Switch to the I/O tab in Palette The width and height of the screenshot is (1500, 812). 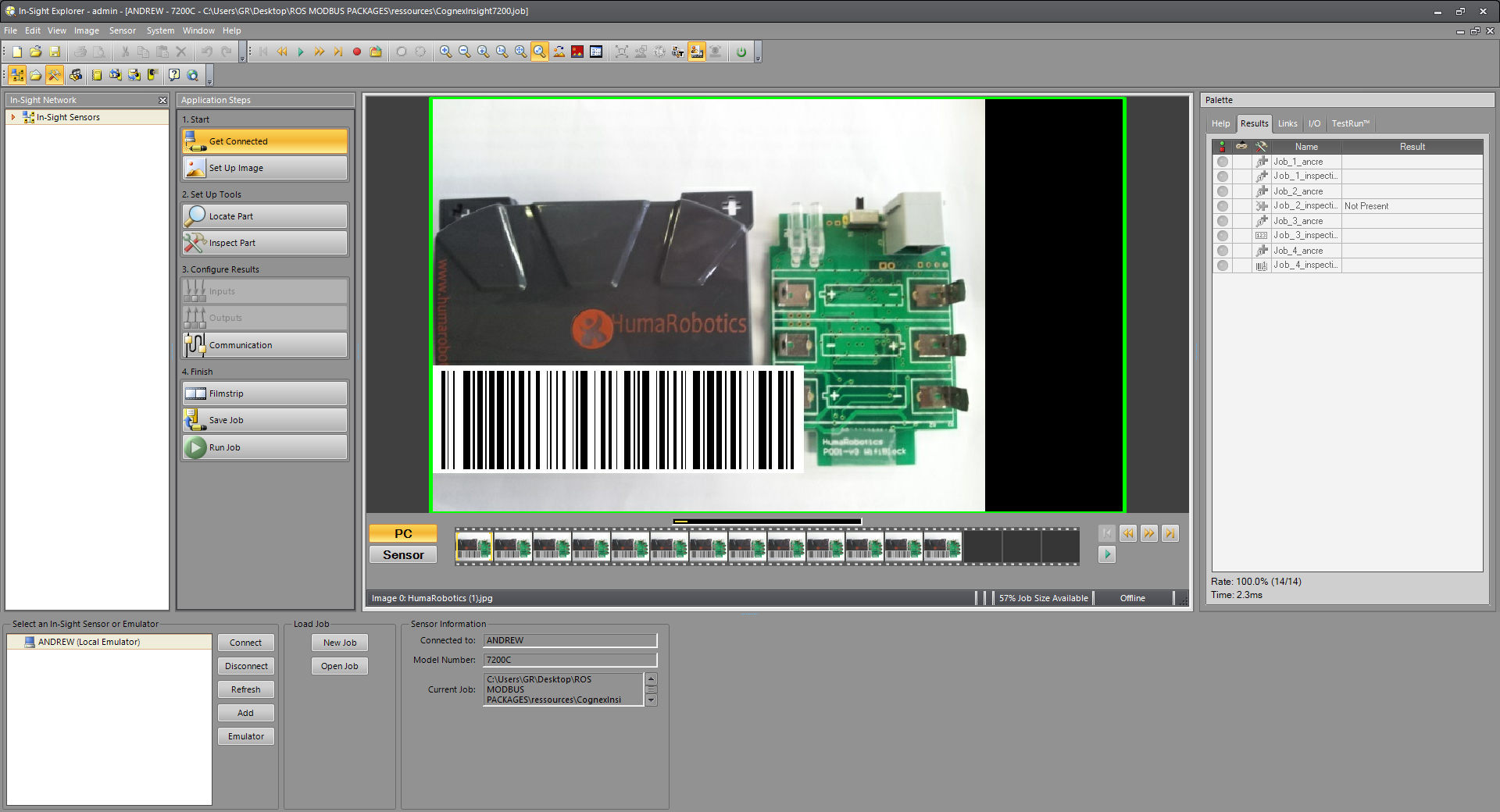[x=1315, y=123]
